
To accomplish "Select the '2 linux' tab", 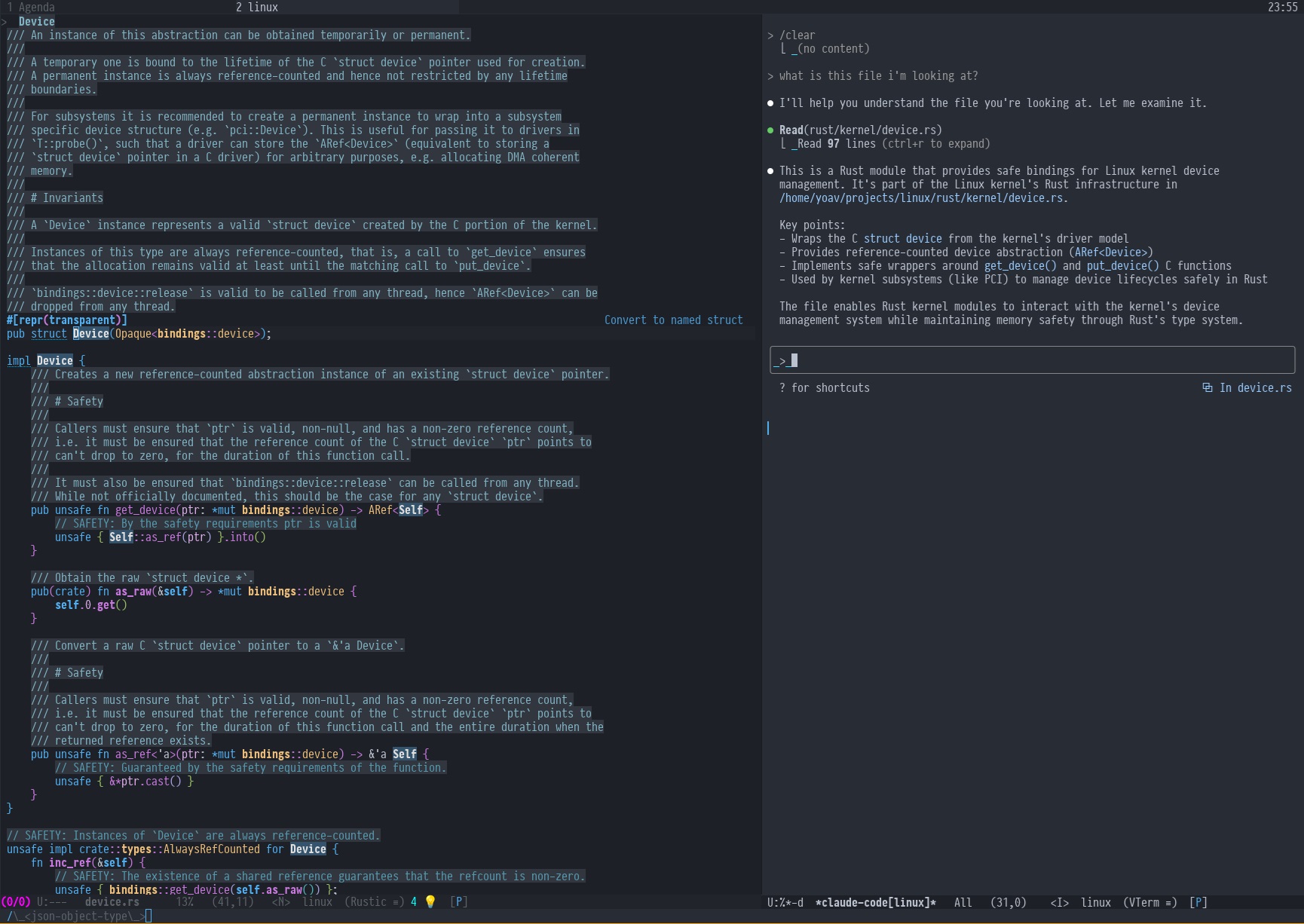I will [257, 7].
